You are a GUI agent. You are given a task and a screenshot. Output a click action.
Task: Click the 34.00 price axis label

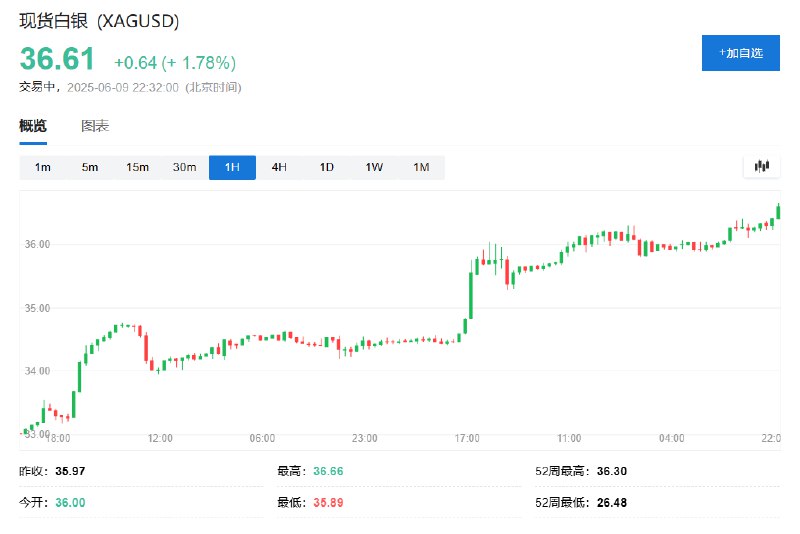tap(37, 371)
